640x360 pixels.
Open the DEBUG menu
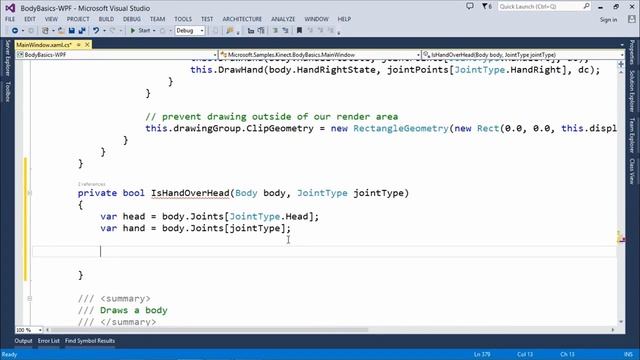132,19
